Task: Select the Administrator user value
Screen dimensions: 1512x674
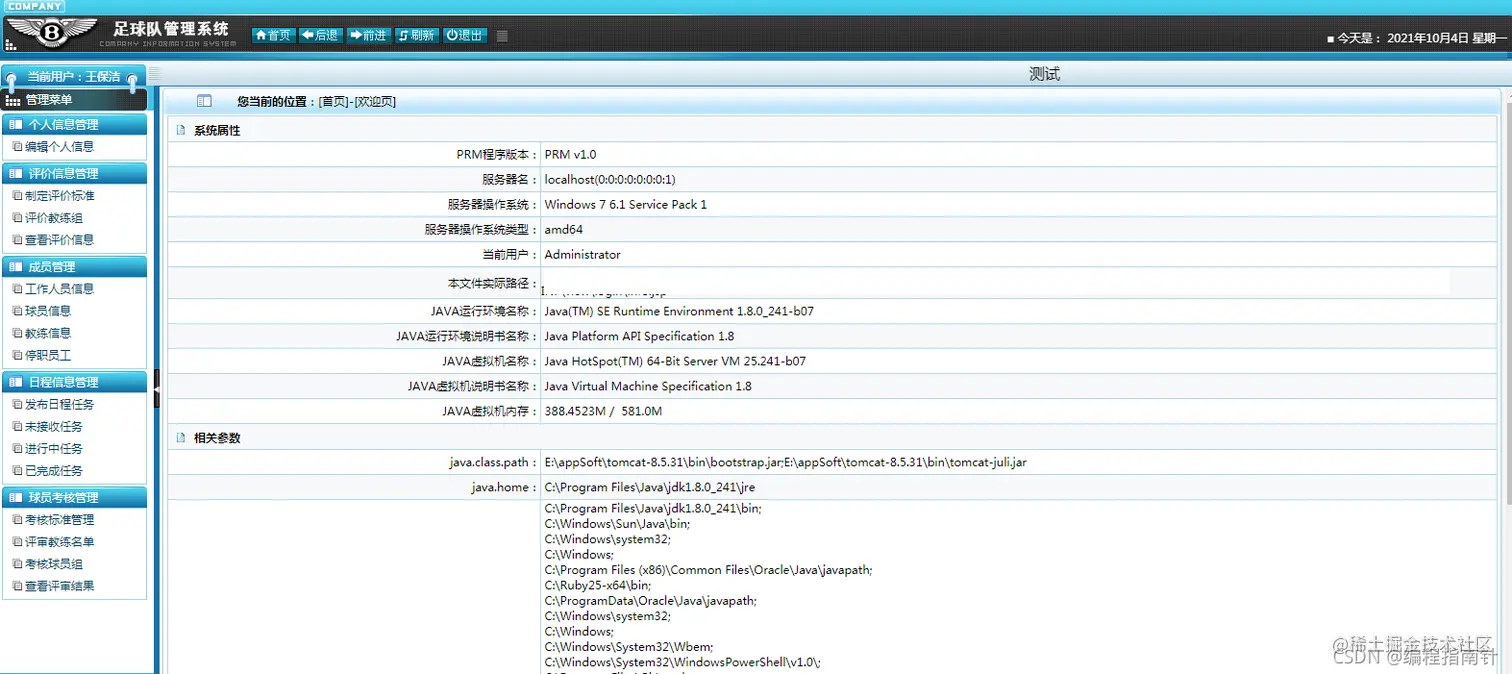Action: point(583,255)
